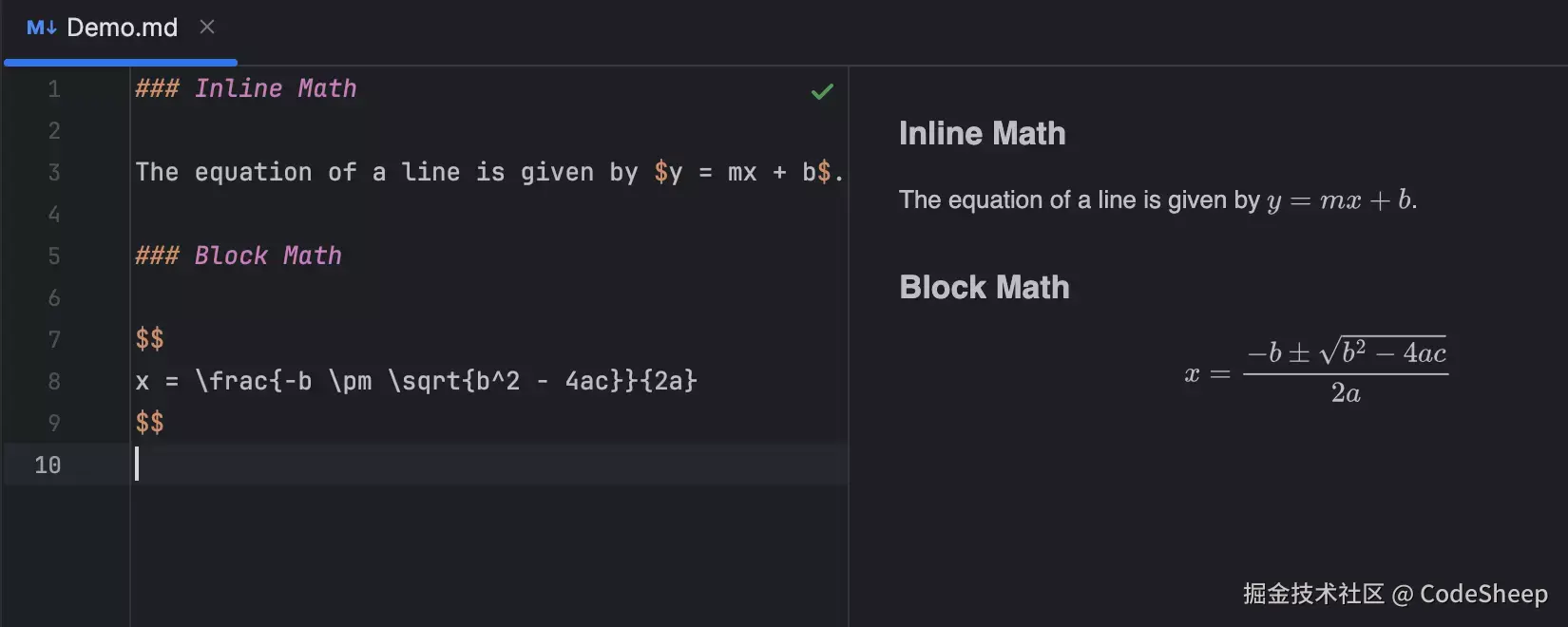The width and height of the screenshot is (1568, 627).
Task: Click the Markdown file icon on the Demo.md tab
Action: click(x=41, y=28)
